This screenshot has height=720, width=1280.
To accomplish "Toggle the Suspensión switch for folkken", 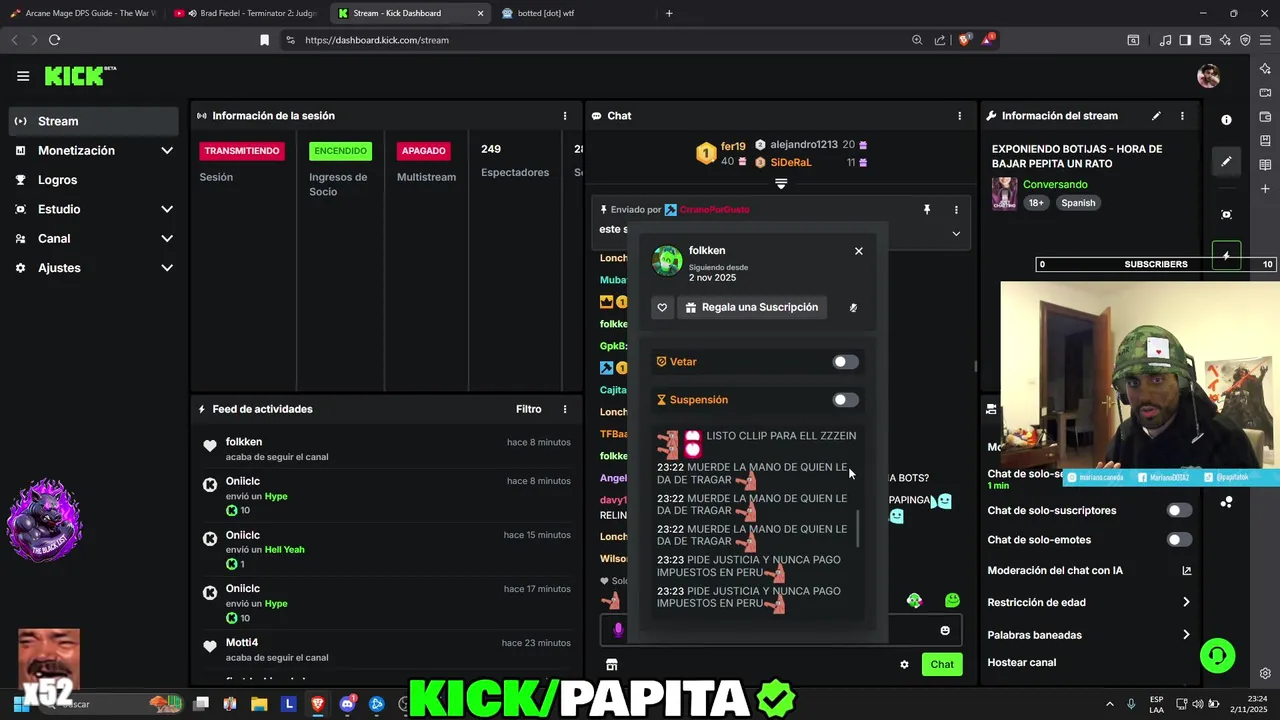I will point(845,400).
